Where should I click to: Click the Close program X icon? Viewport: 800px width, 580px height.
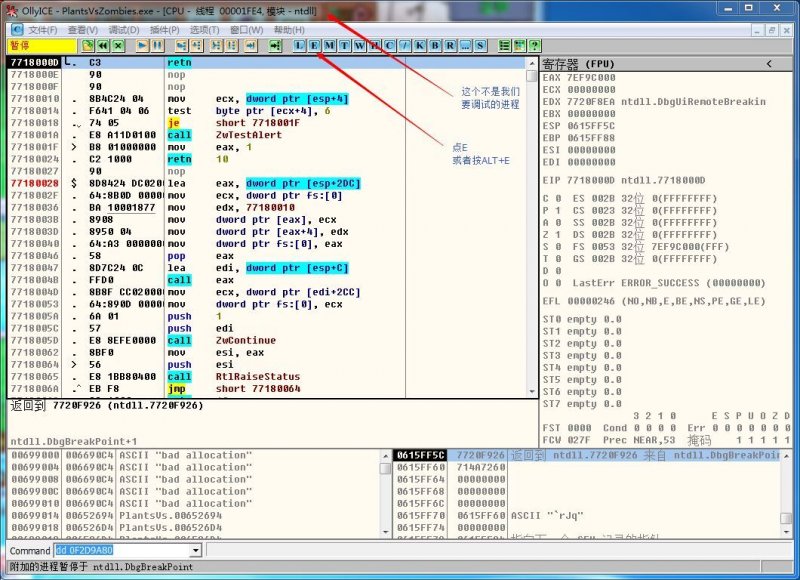[x=118, y=45]
